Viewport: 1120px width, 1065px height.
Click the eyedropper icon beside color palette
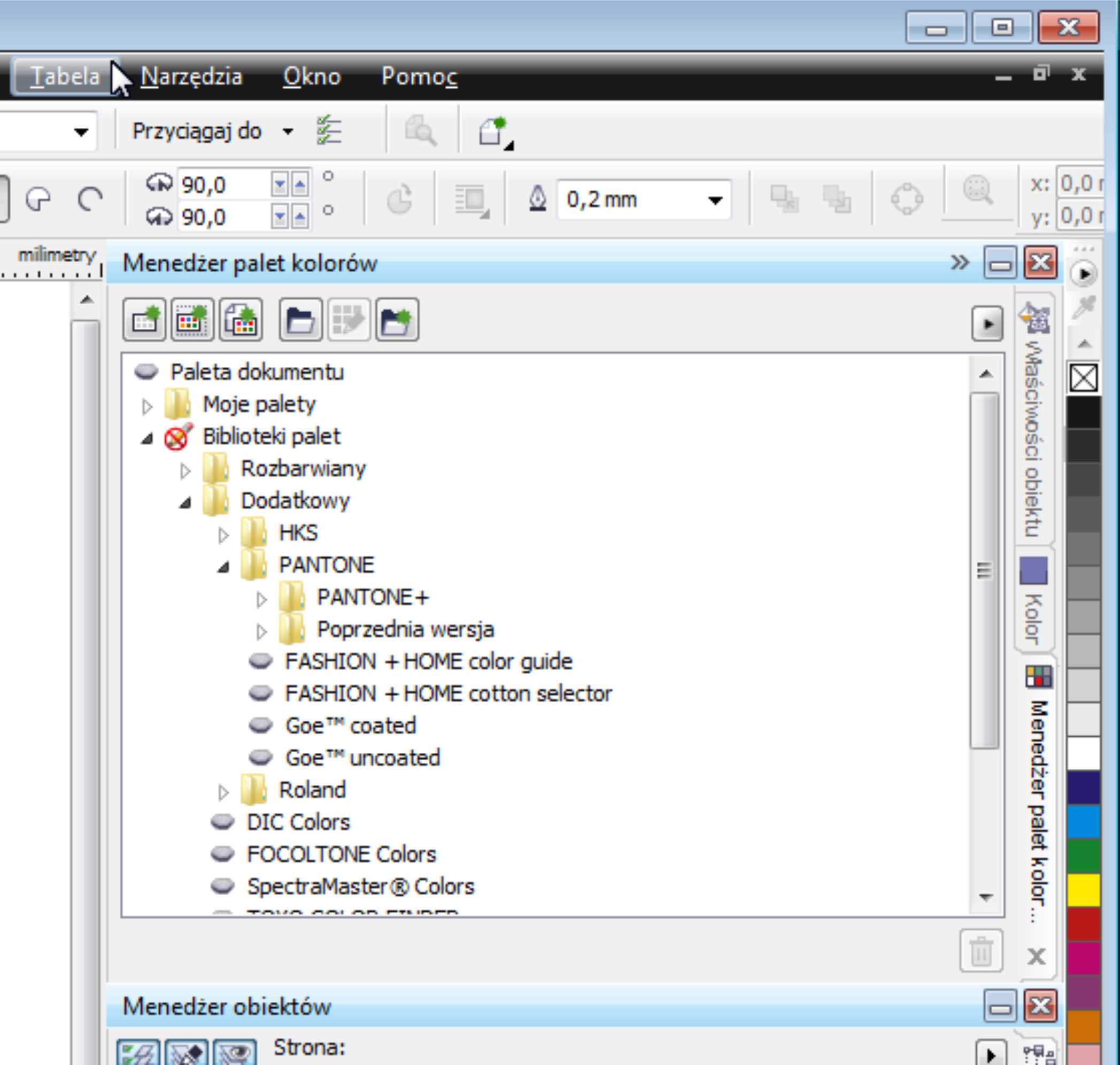(x=1083, y=307)
